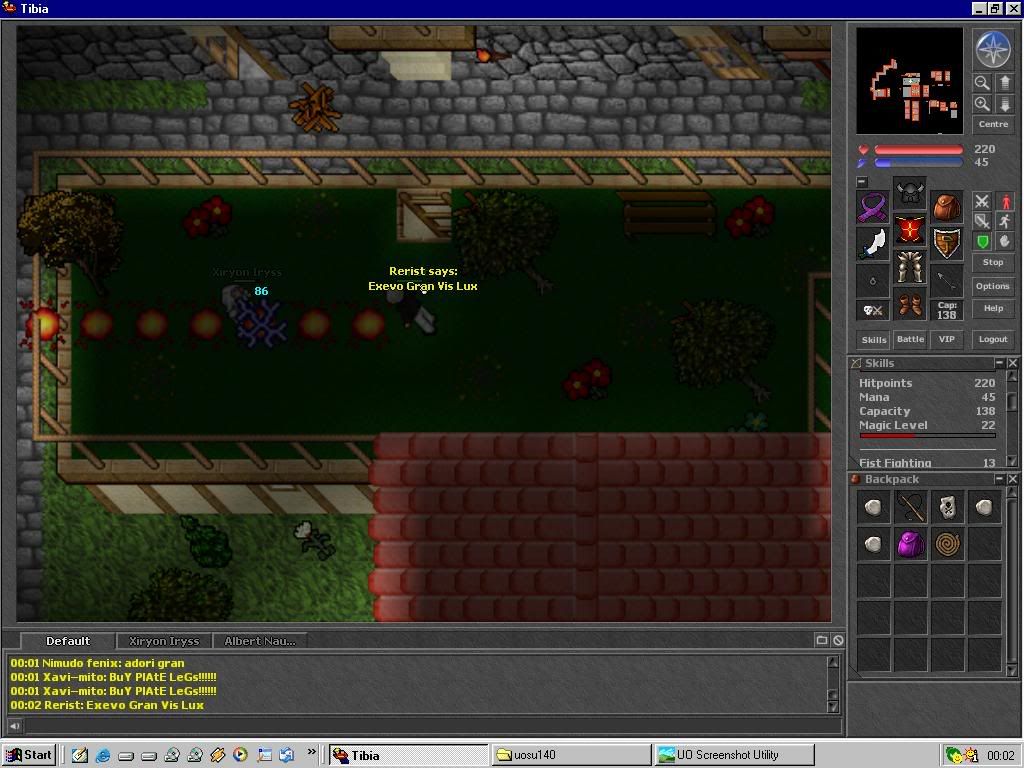The height and width of the screenshot is (768, 1024).
Task: Switch to the Xiryon Iryss chat tab
Action: 164,641
